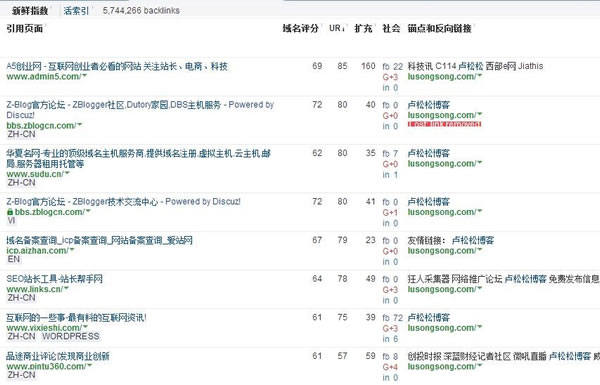Open www.admin5.com URL link
Screen dimensions: 600x385
(x=44, y=77)
